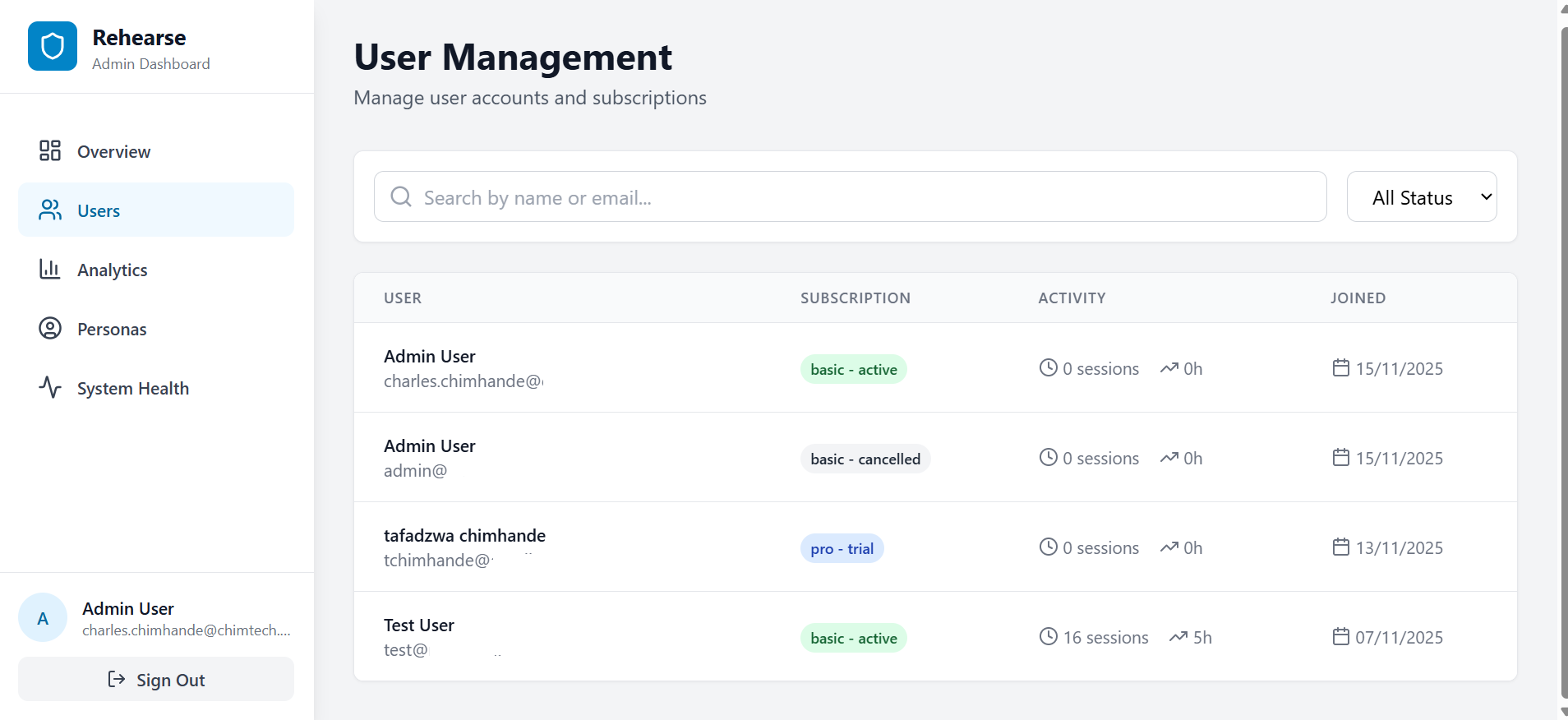Click the search magnifier icon
The width and height of the screenshot is (1568, 720).
pos(401,196)
